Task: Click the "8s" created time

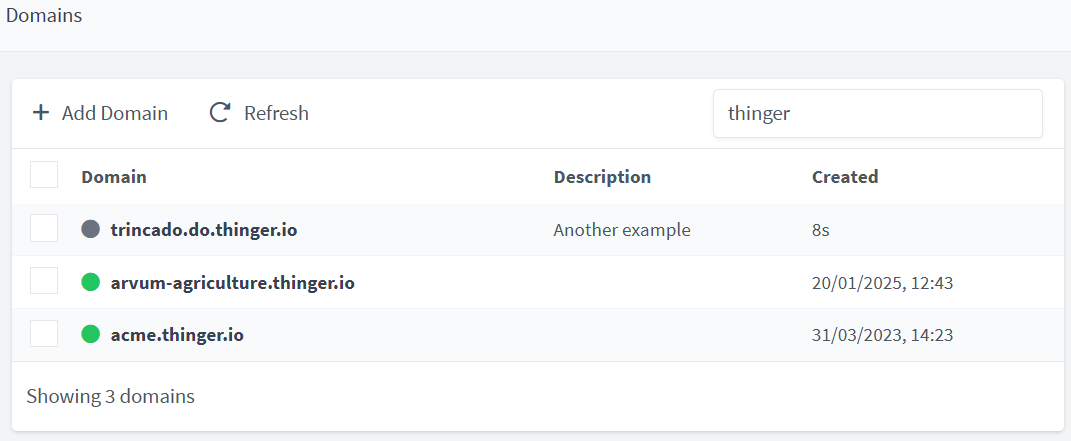Action: click(821, 230)
